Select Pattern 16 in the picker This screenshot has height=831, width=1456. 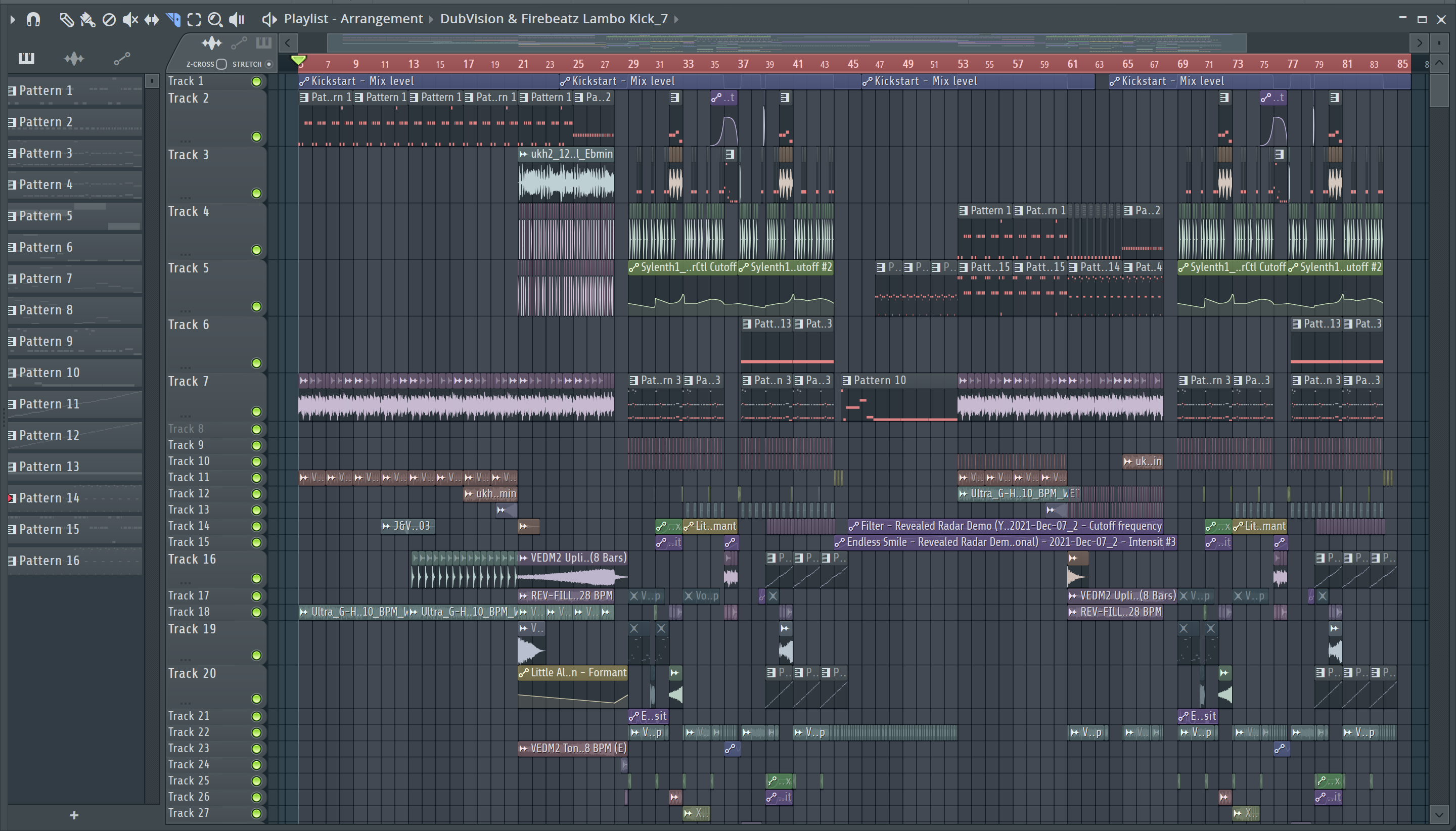pyautogui.click(x=75, y=561)
